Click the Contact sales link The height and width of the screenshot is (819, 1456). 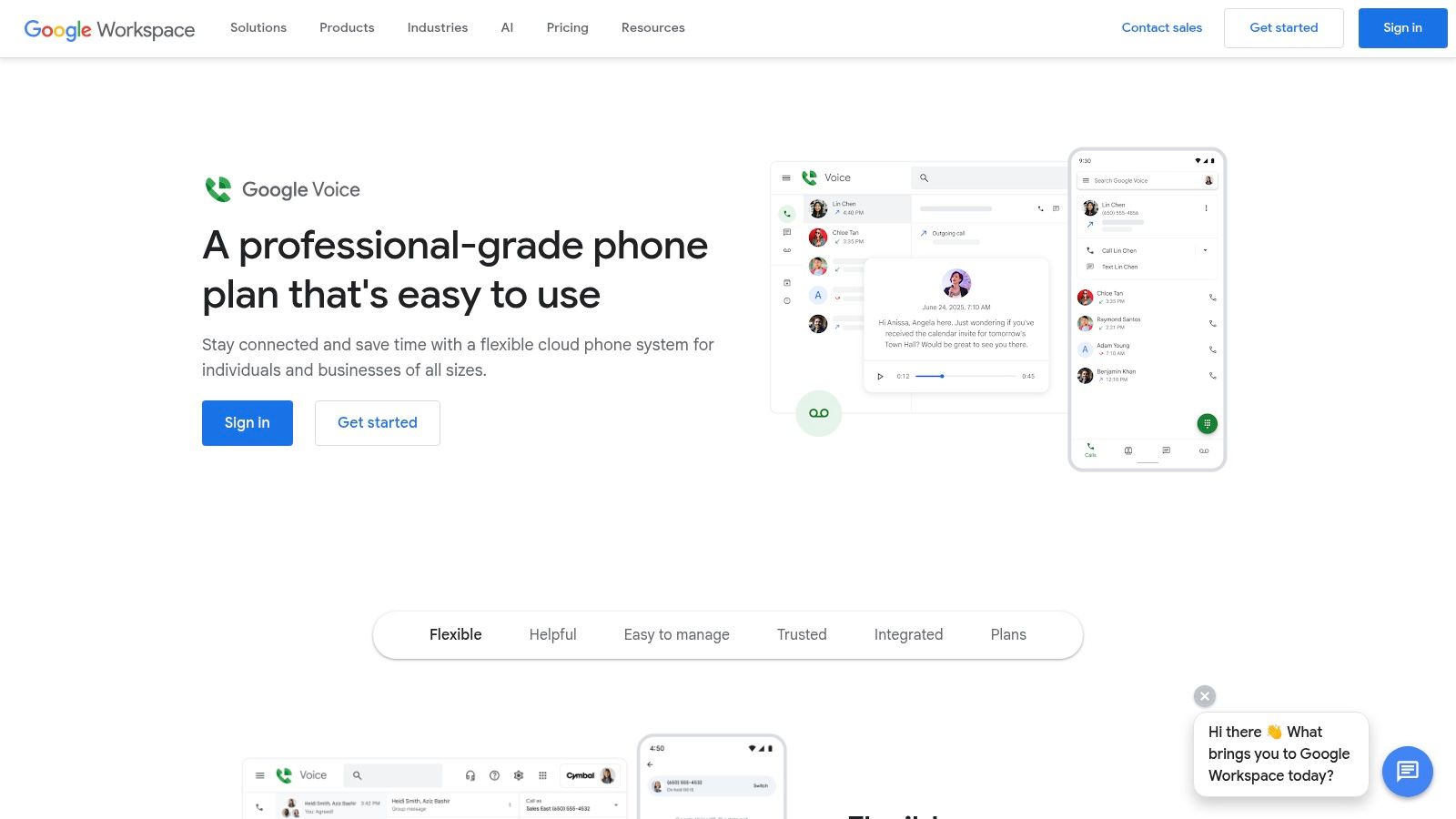click(1162, 27)
